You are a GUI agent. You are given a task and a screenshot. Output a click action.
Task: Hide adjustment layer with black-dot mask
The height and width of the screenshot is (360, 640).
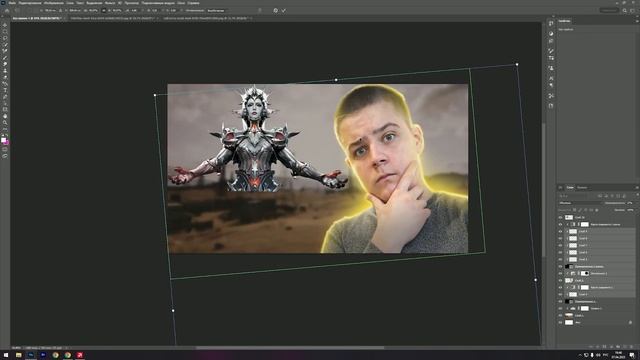(x=560, y=273)
